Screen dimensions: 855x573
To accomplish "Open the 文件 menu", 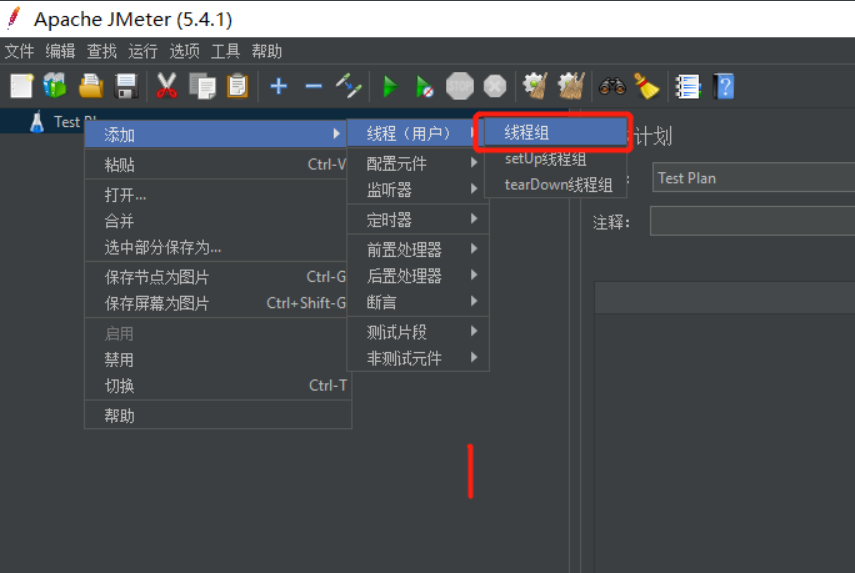I will (x=20, y=52).
